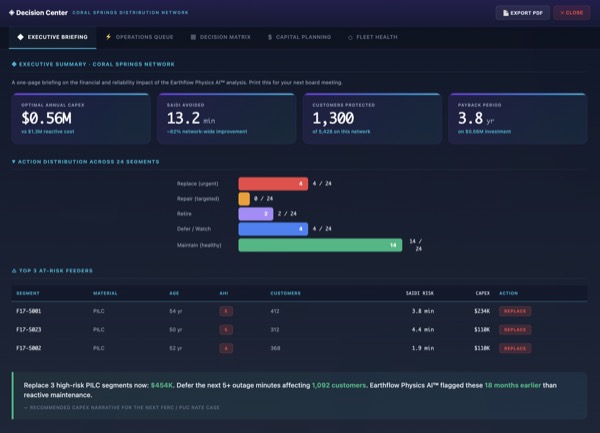Click the Material column header
Screen dimensions: 600x433
pos(105,293)
